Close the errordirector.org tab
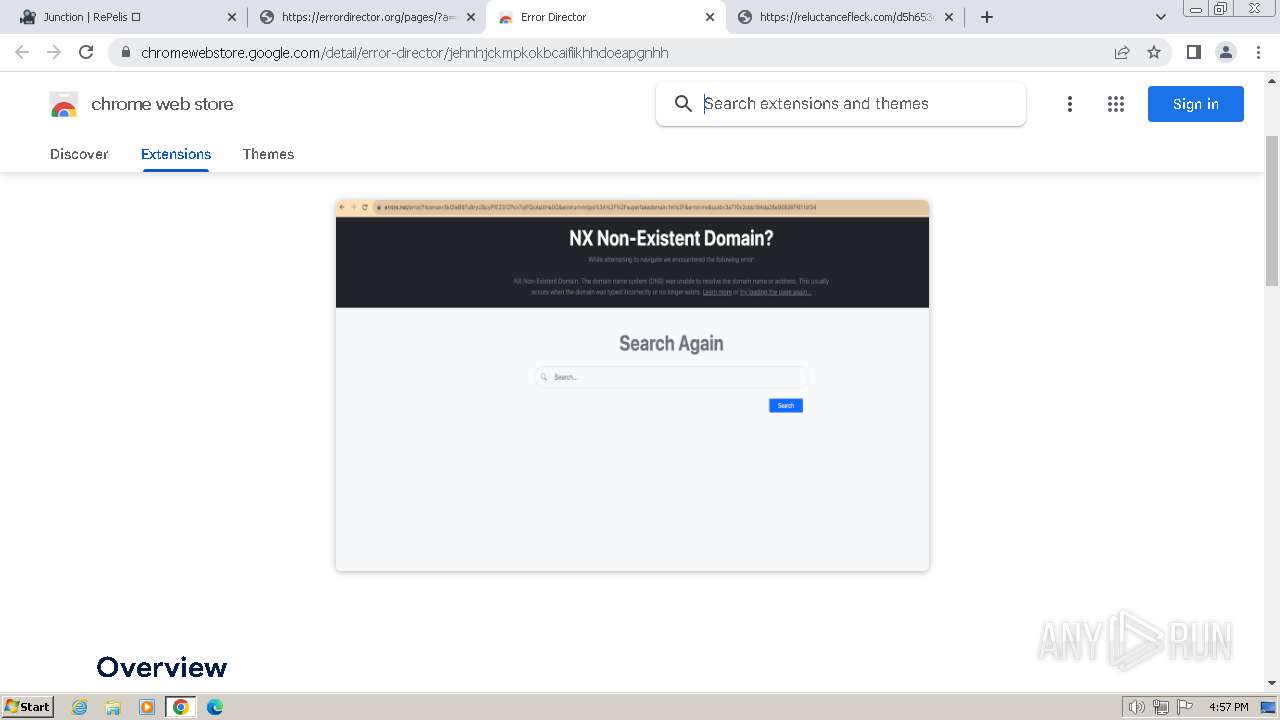The image size is (1280, 720). pyautogui.click(x=471, y=17)
